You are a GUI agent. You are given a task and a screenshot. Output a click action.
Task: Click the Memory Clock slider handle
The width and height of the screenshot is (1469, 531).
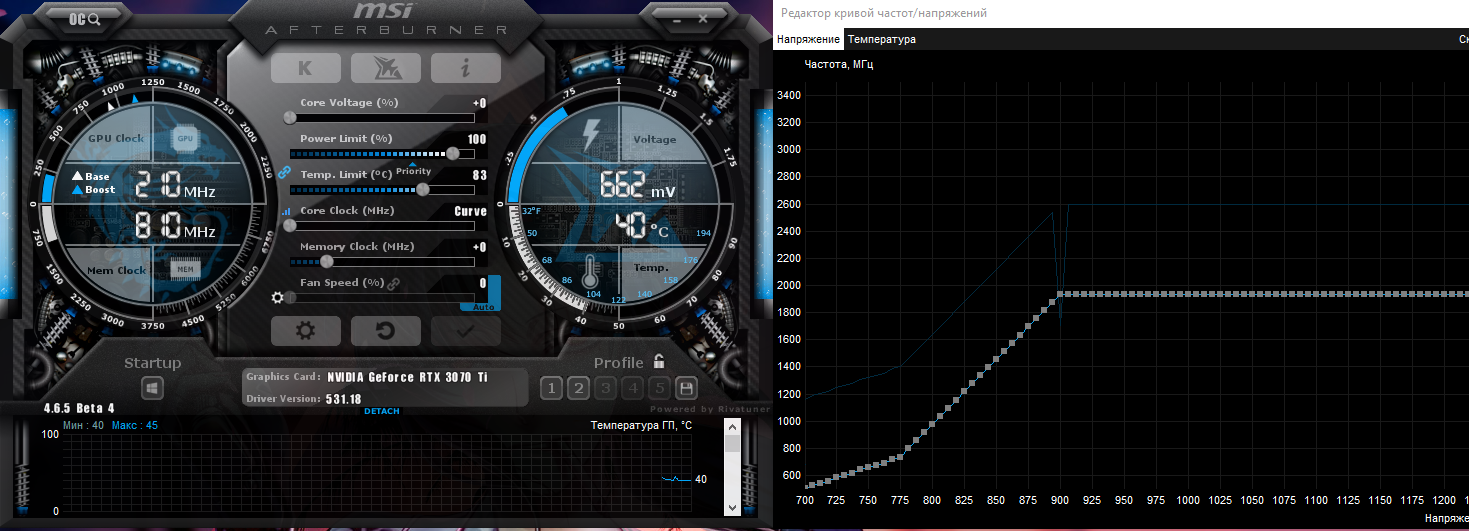(326, 261)
